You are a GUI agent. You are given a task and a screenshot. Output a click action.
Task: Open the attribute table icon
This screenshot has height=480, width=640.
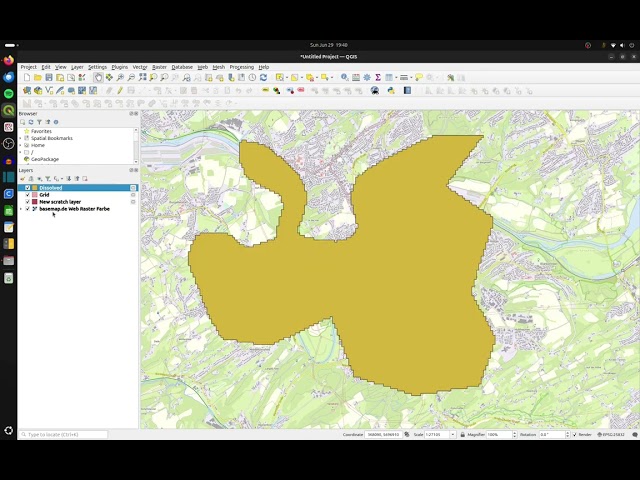click(356, 78)
